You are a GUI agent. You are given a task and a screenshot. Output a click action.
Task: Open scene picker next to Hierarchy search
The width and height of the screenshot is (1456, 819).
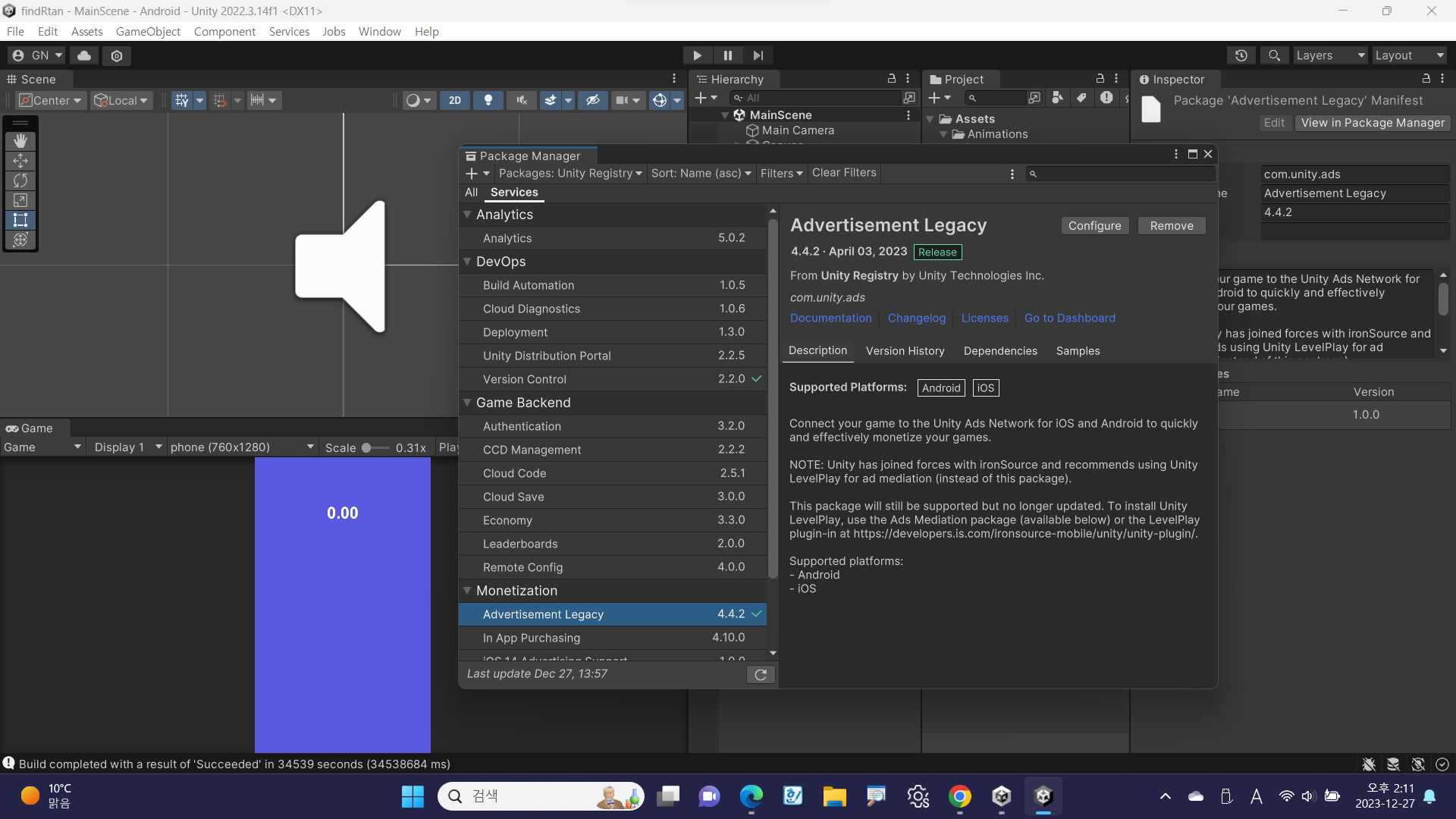[908, 98]
